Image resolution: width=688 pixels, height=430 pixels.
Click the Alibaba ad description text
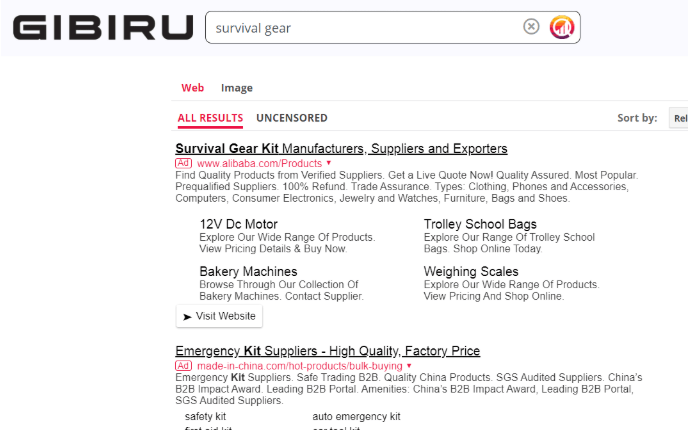pyautogui.click(x=406, y=186)
